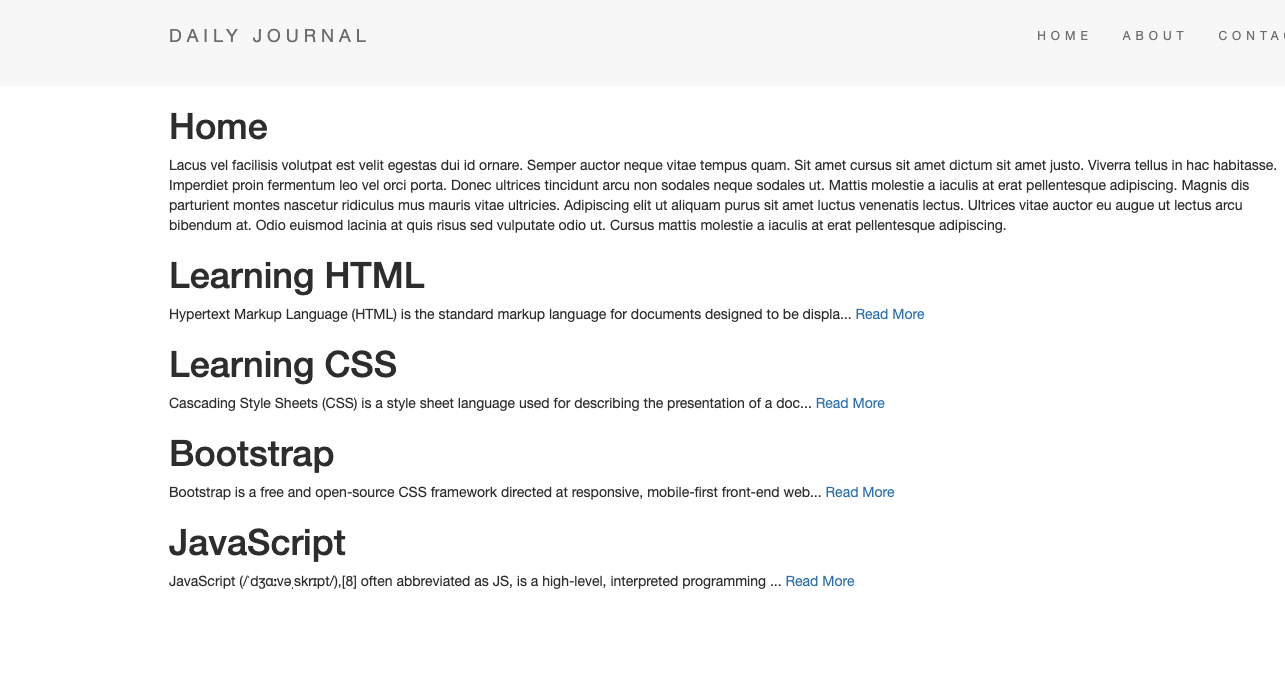1285x689 pixels.
Task: Click the [8] reference in JavaScript excerpt
Action: coord(349,581)
